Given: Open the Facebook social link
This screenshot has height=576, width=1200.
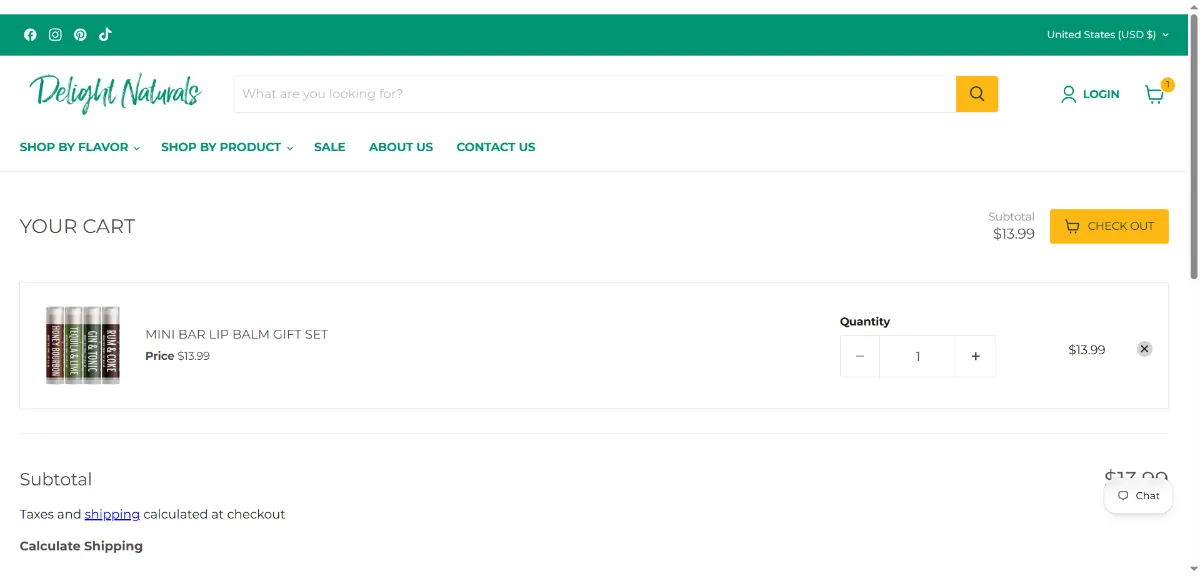Looking at the screenshot, I should point(30,34).
